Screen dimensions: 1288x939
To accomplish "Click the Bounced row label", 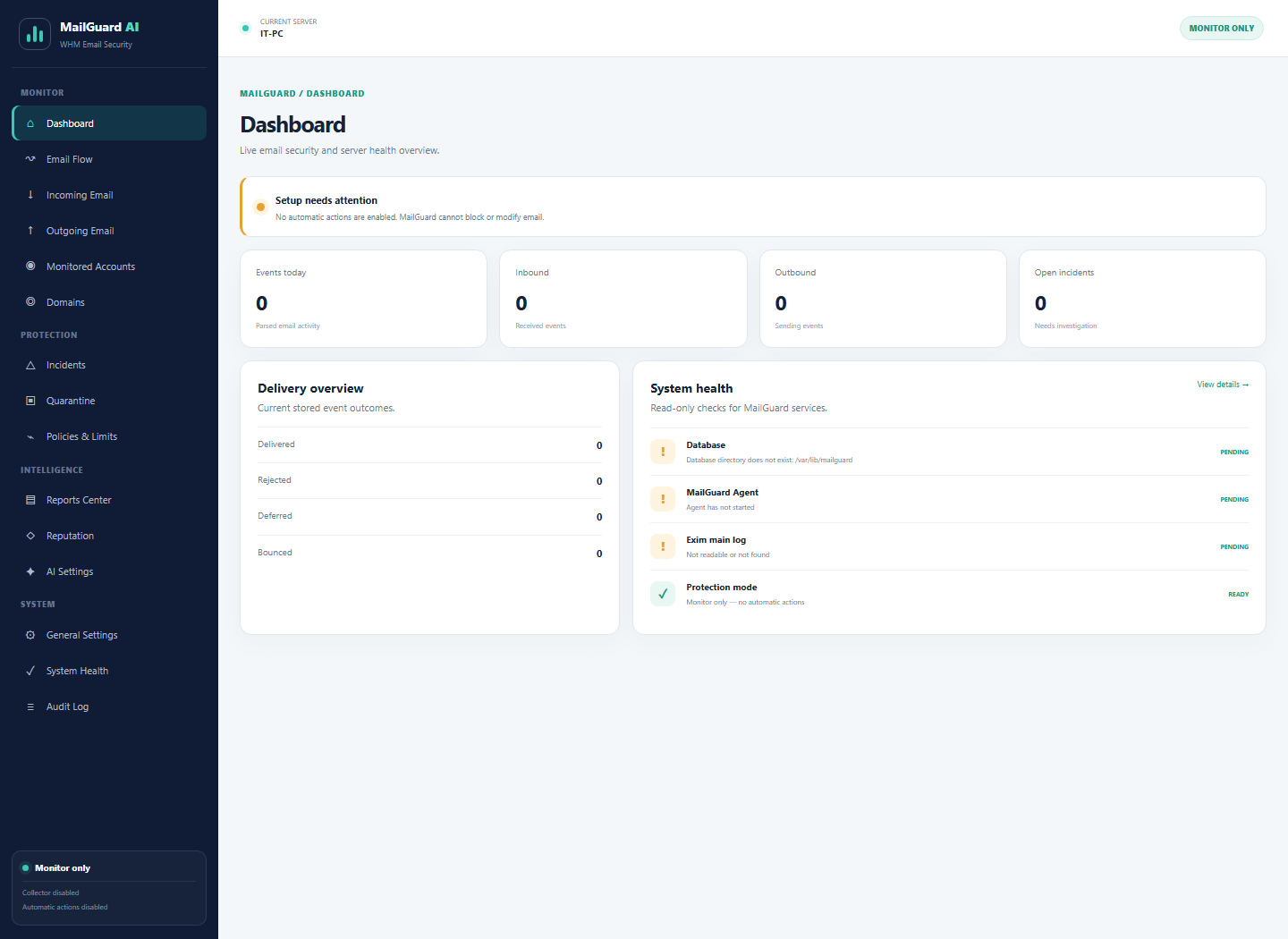I will coord(275,553).
